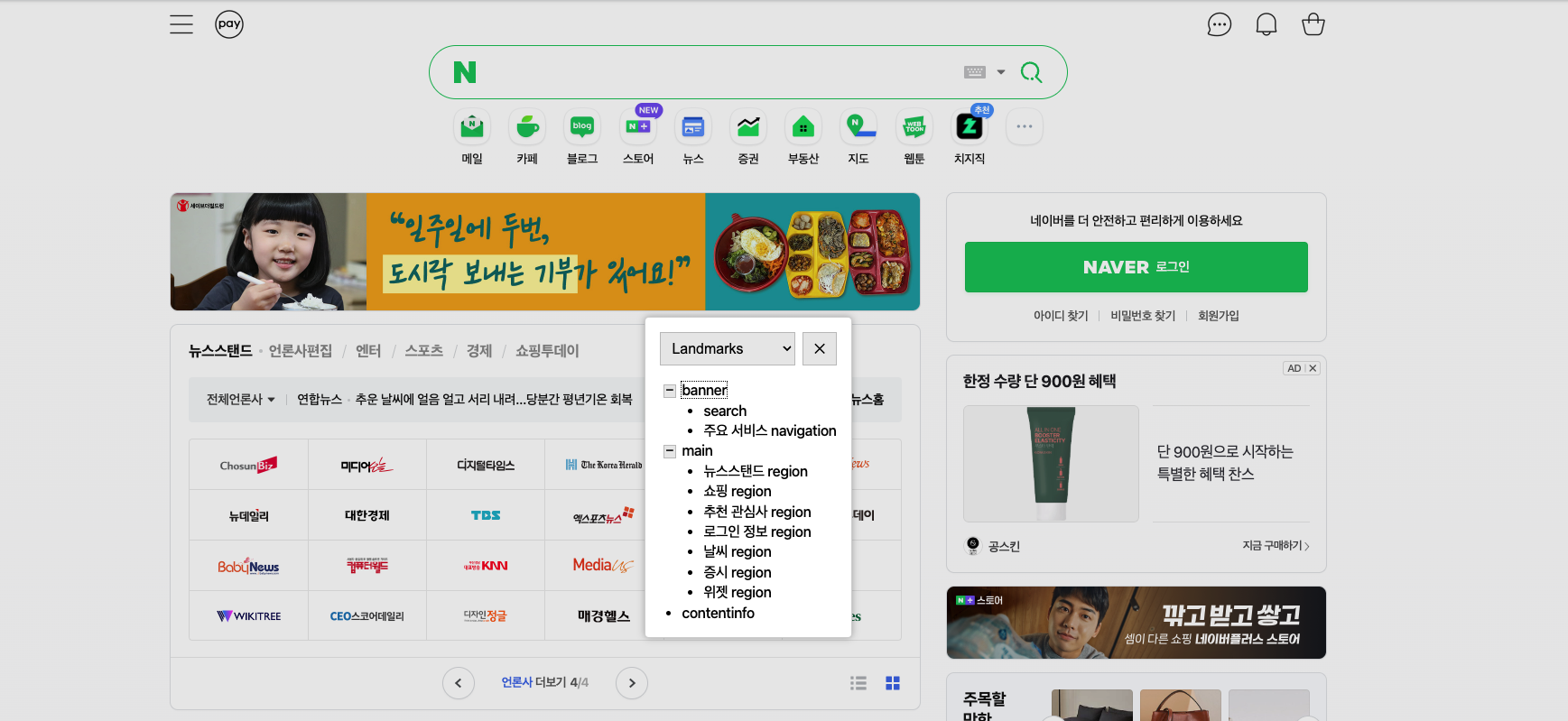Select the 날씨 region landmark
Image resolution: width=1568 pixels, height=721 pixels.
pos(738,551)
